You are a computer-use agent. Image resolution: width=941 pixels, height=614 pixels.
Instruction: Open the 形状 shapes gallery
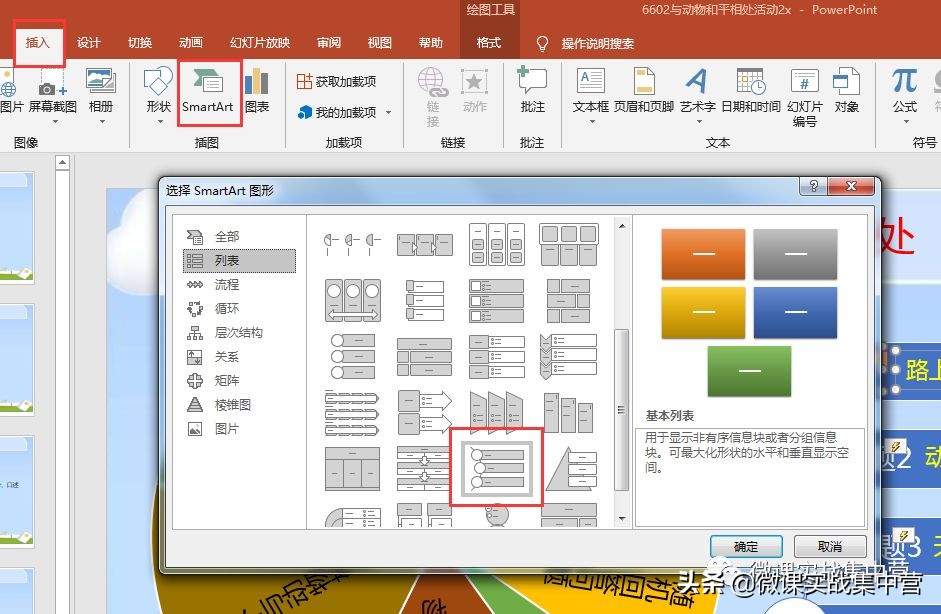[158, 93]
